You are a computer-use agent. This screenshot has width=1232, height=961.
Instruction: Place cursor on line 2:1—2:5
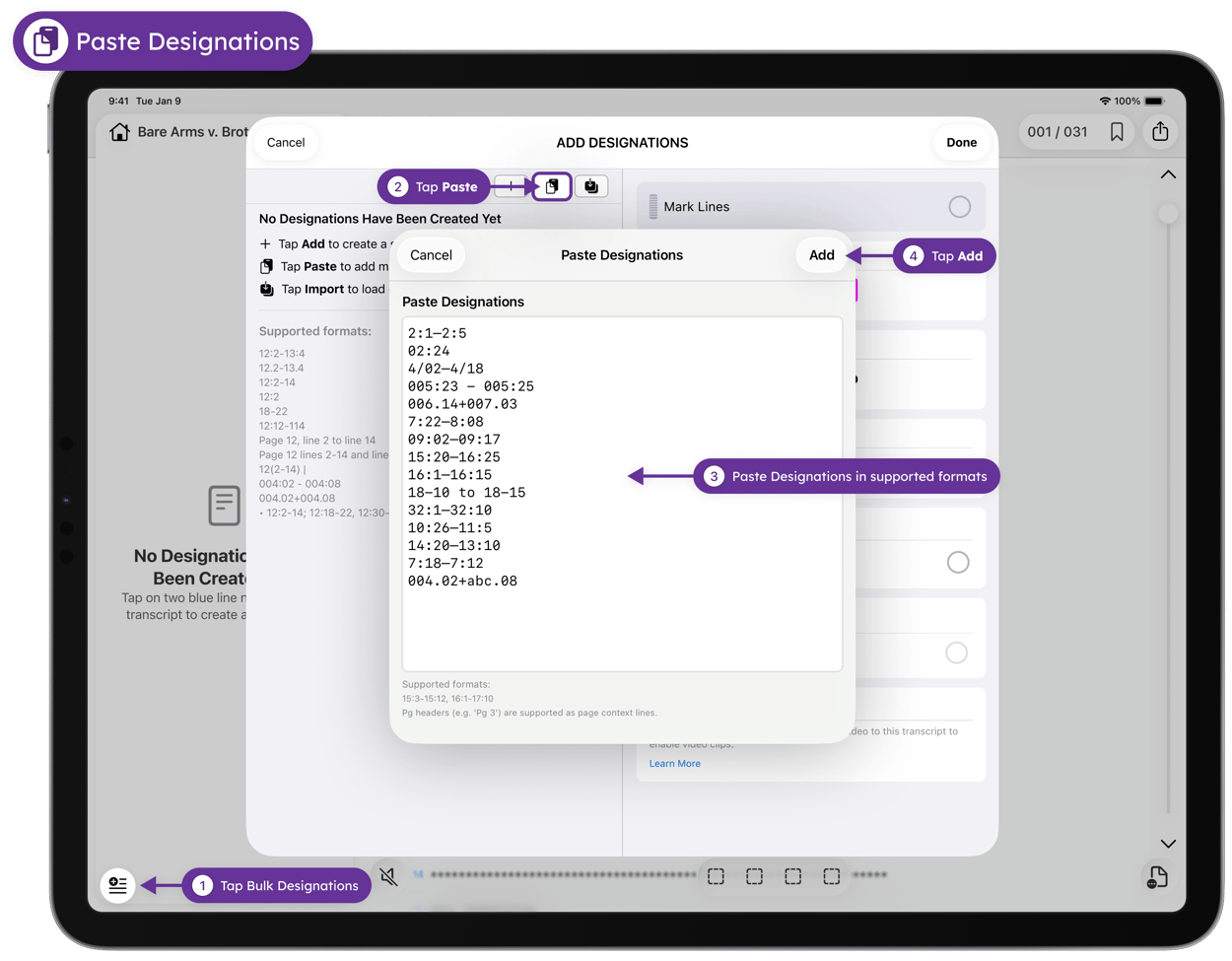(x=437, y=333)
